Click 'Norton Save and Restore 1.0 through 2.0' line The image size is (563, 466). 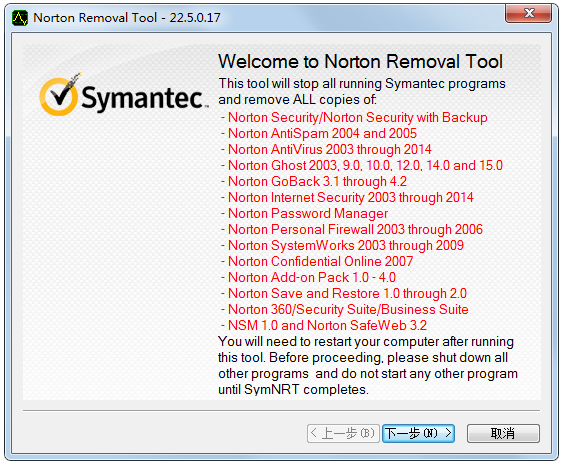pos(344,293)
